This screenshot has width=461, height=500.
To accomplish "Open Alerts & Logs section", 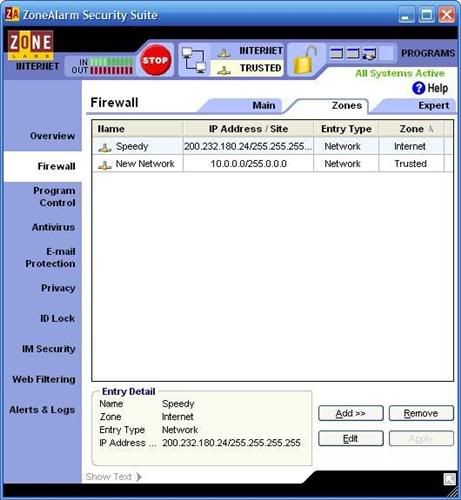I will click(42, 410).
